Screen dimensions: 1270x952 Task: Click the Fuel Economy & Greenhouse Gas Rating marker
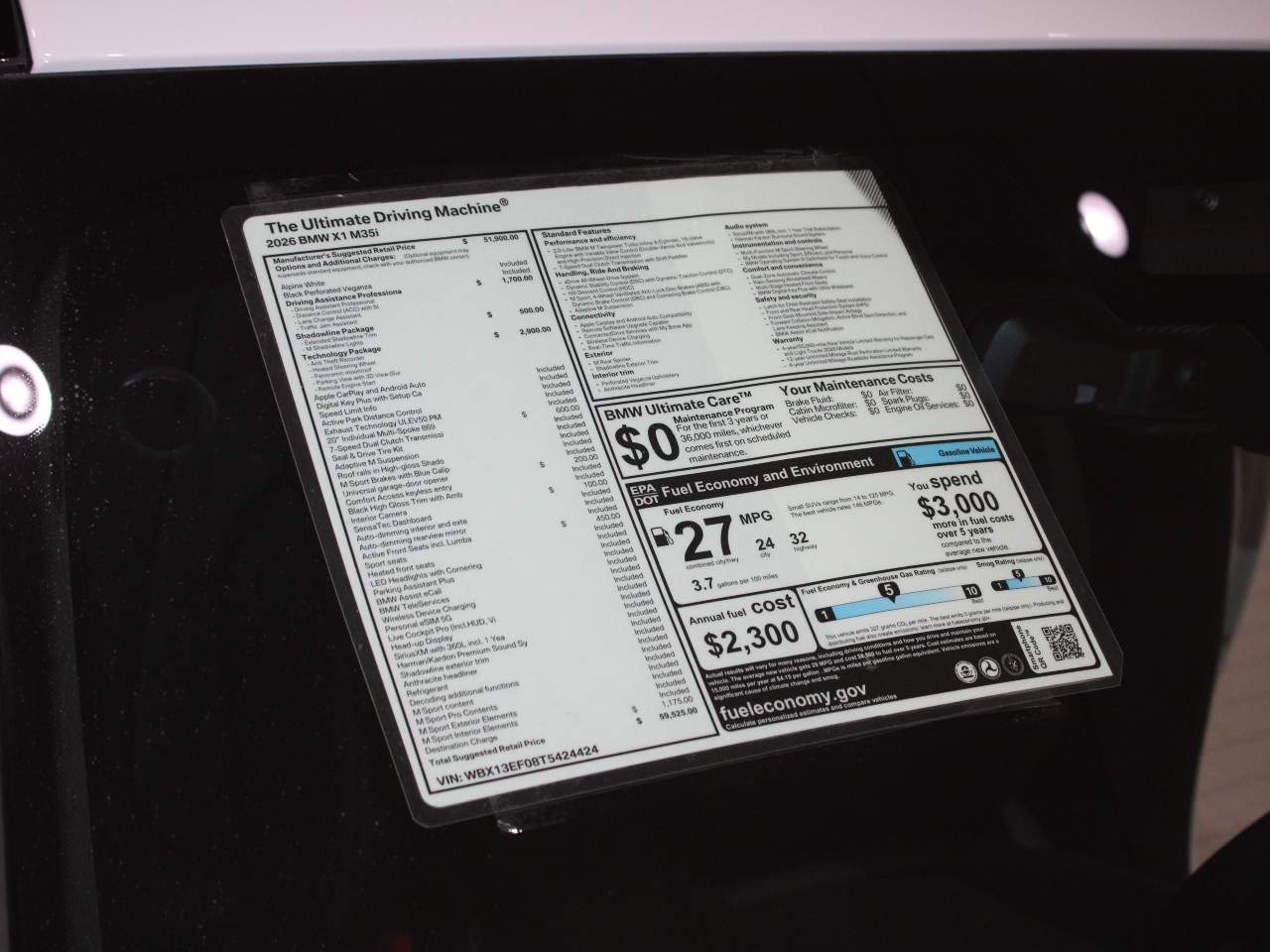click(x=889, y=593)
